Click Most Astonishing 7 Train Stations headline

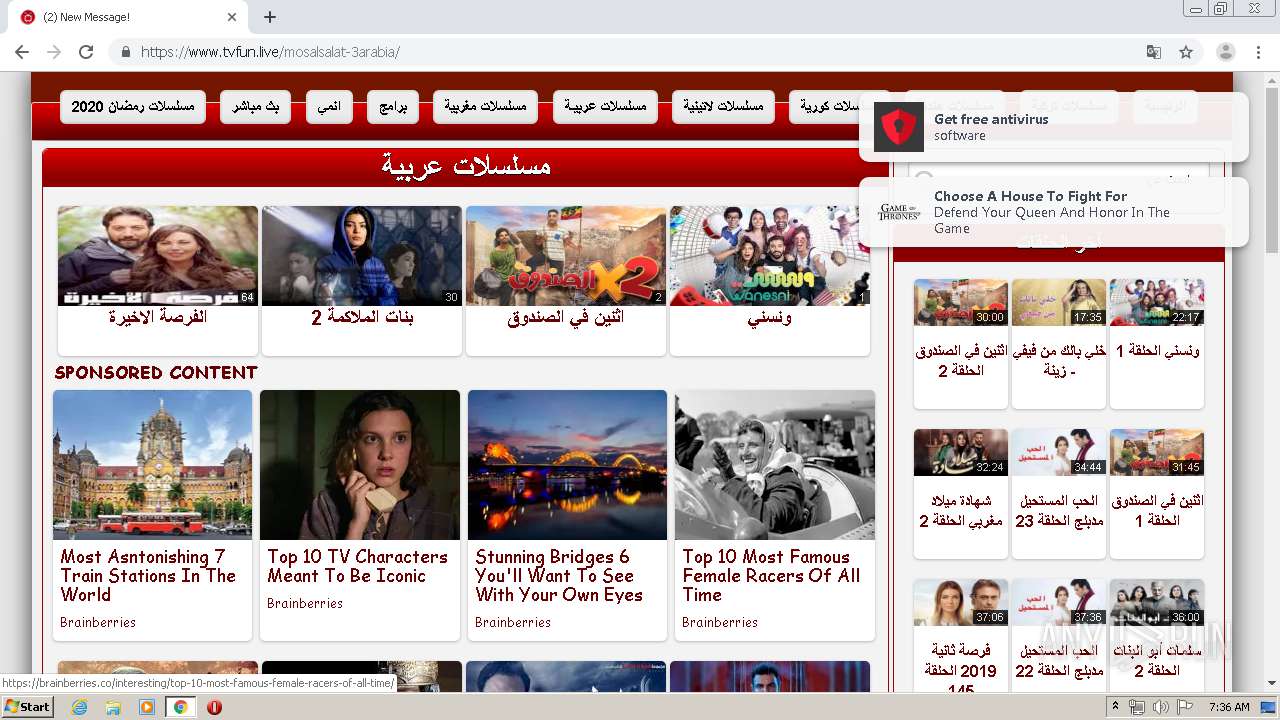148,575
